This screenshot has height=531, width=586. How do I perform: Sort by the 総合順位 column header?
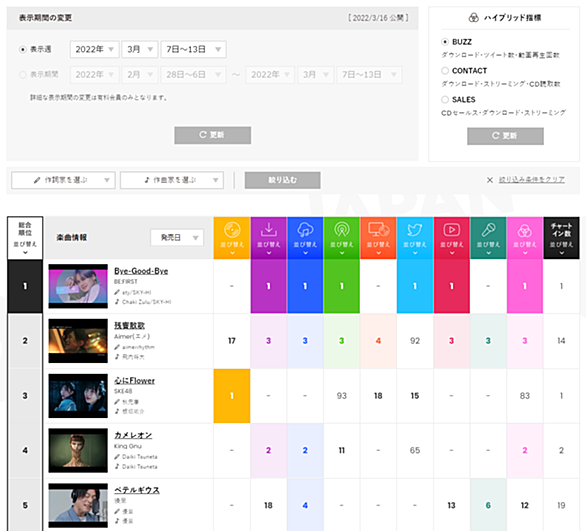(25, 238)
